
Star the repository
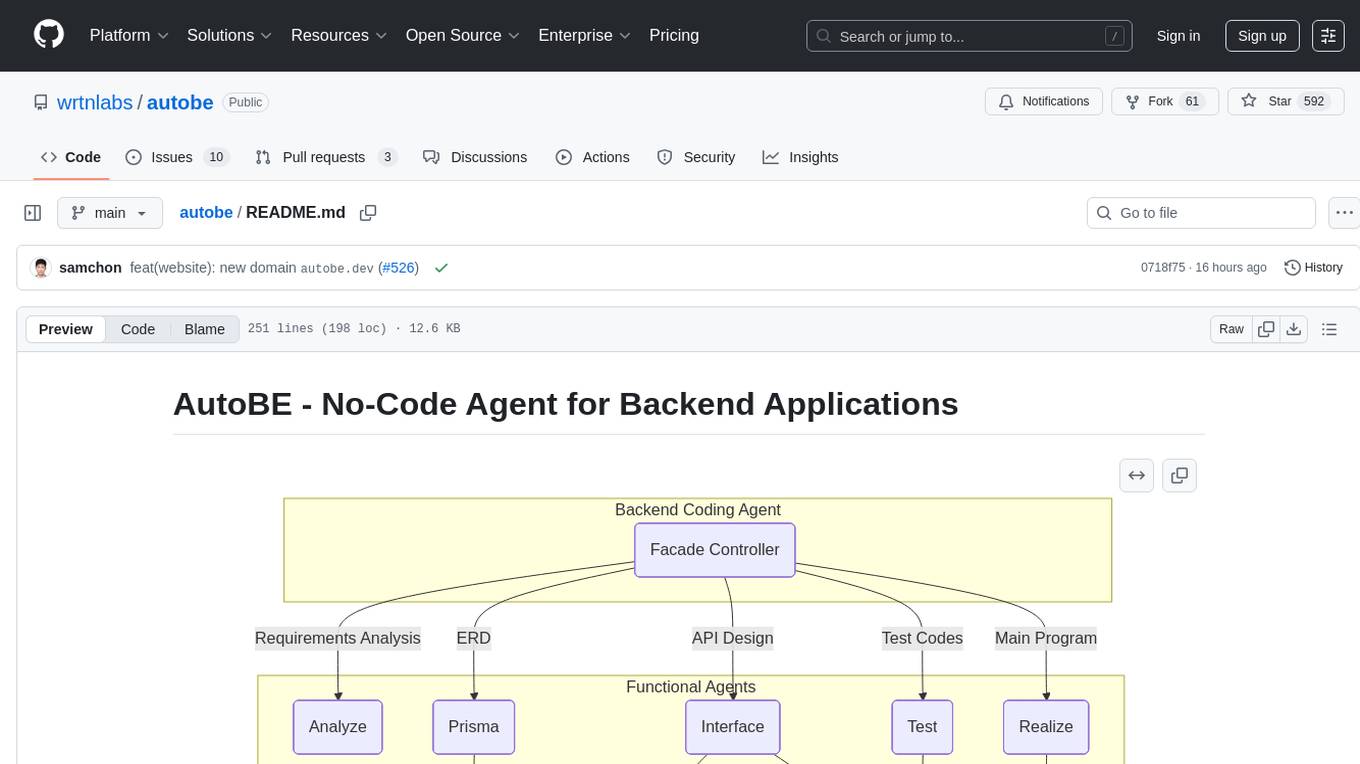(x=1285, y=102)
